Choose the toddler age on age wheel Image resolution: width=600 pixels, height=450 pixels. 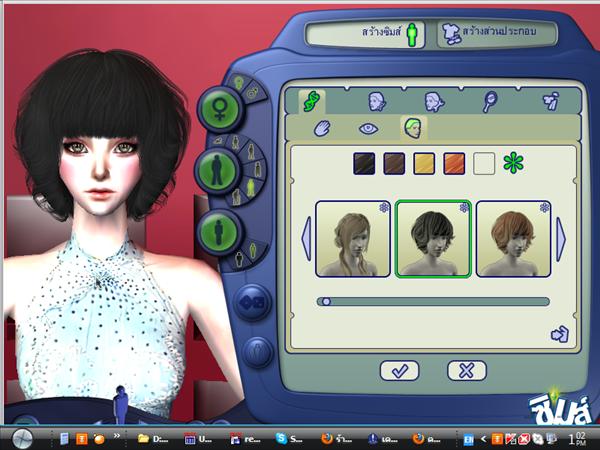point(220,140)
